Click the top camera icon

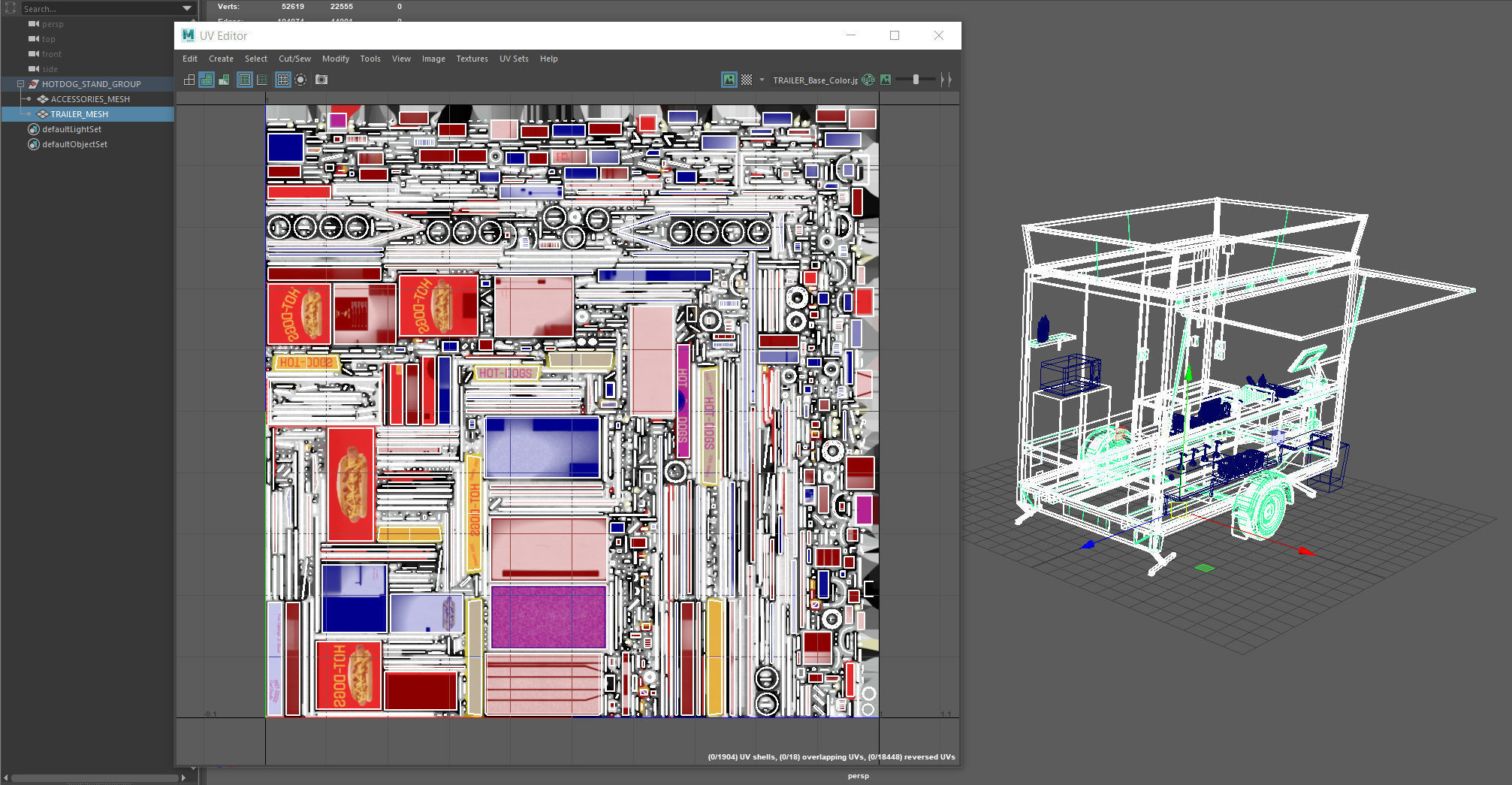click(x=33, y=39)
